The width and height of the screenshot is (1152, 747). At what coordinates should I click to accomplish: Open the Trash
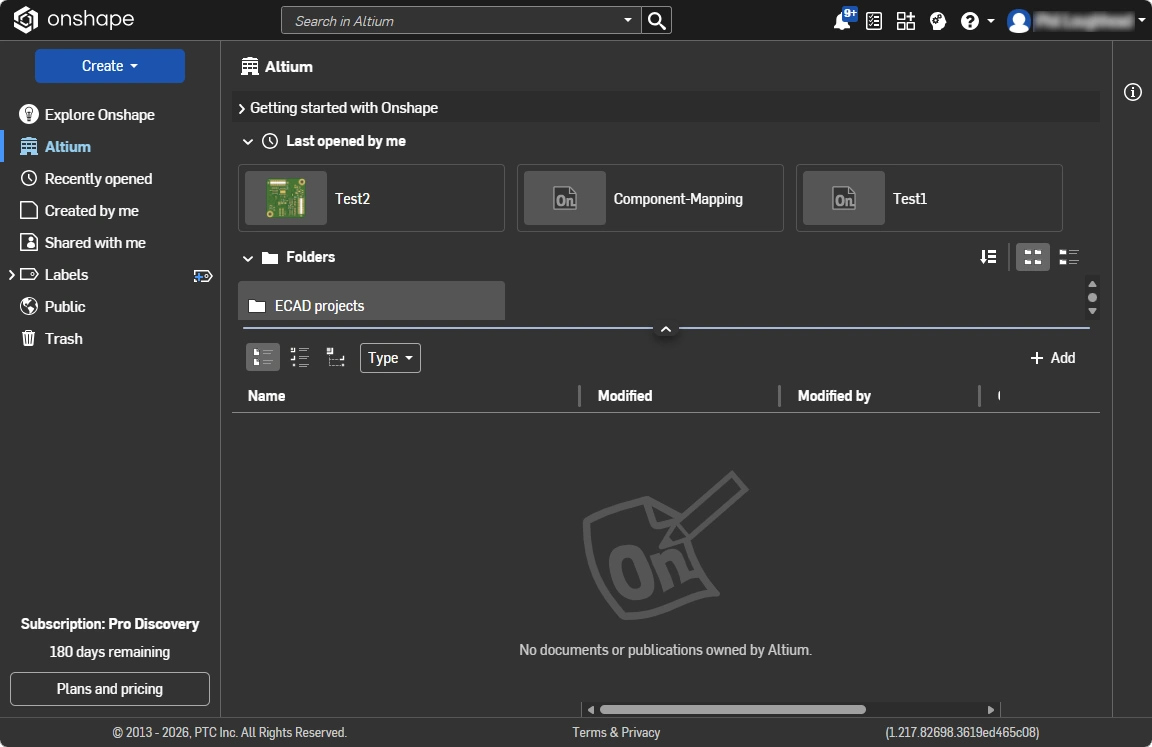click(51, 339)
